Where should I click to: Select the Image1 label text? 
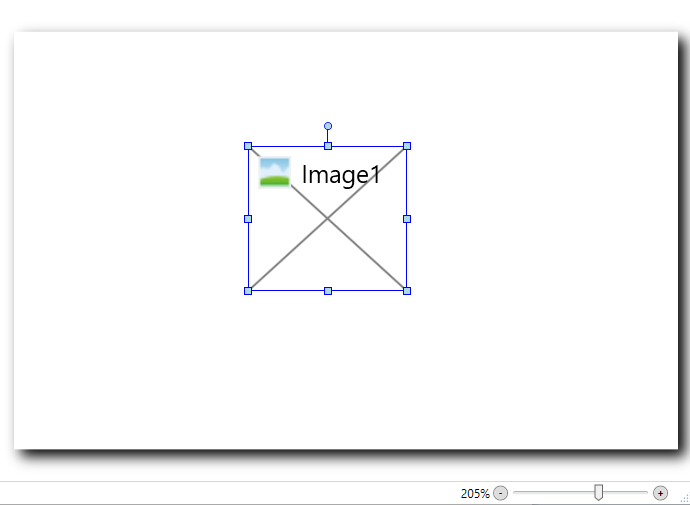coord(341,175)
